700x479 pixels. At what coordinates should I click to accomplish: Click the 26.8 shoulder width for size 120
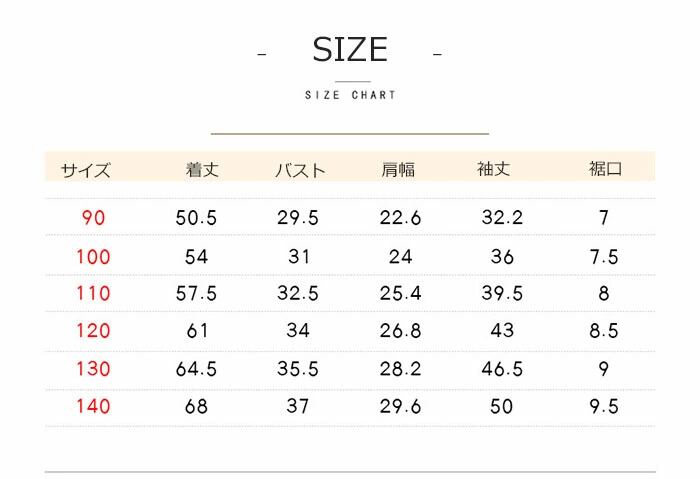tap(400, 331)
